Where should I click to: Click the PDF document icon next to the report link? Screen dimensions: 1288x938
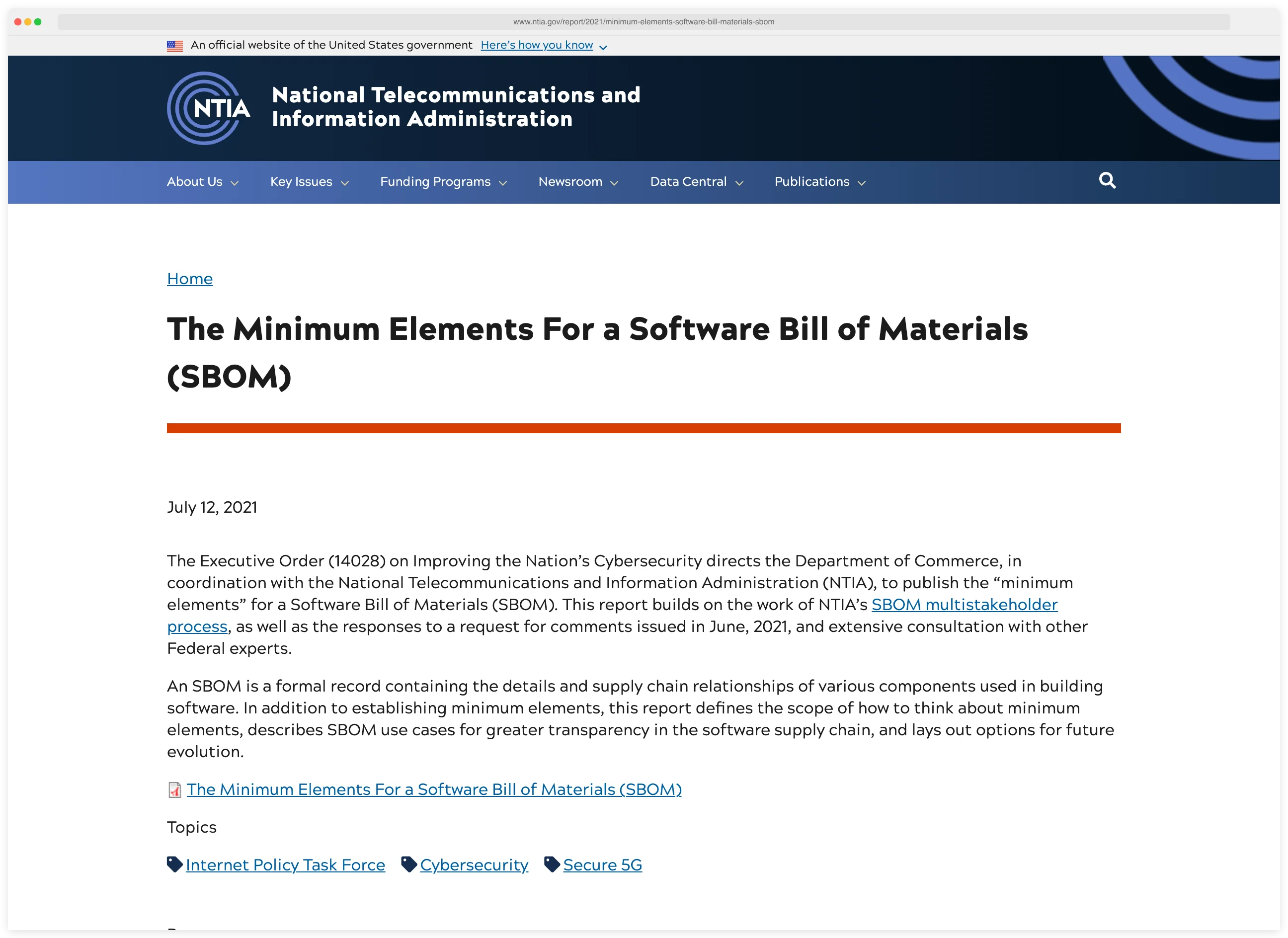173,789
